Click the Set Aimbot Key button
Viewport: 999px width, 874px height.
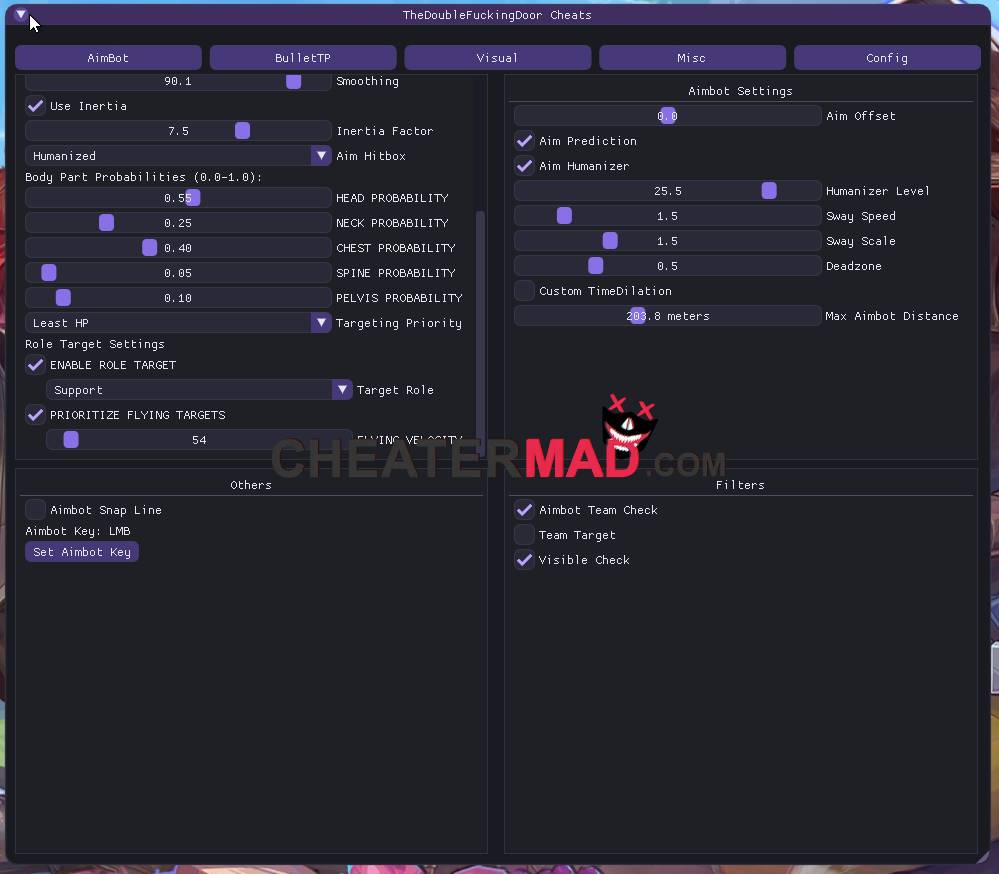pos(82,552)
